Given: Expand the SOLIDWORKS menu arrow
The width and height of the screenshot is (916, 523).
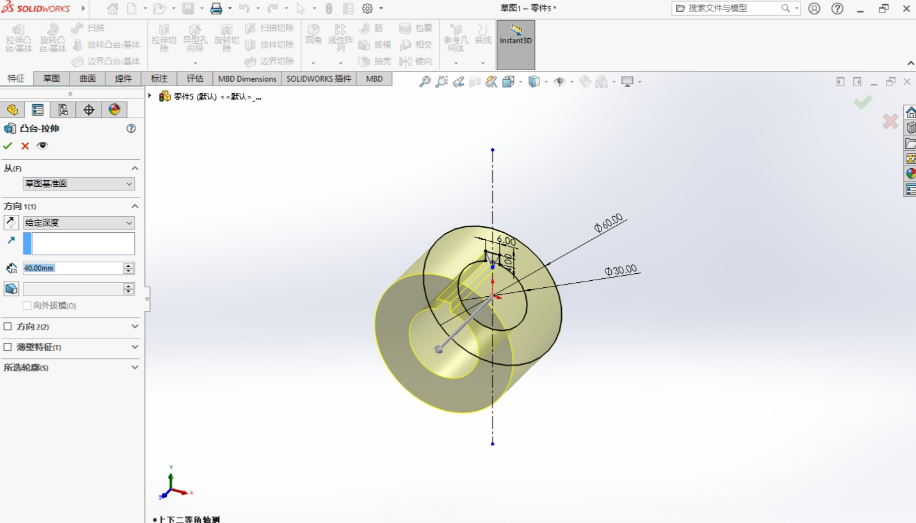Looking at the screenshot, I should coord(83,8).
